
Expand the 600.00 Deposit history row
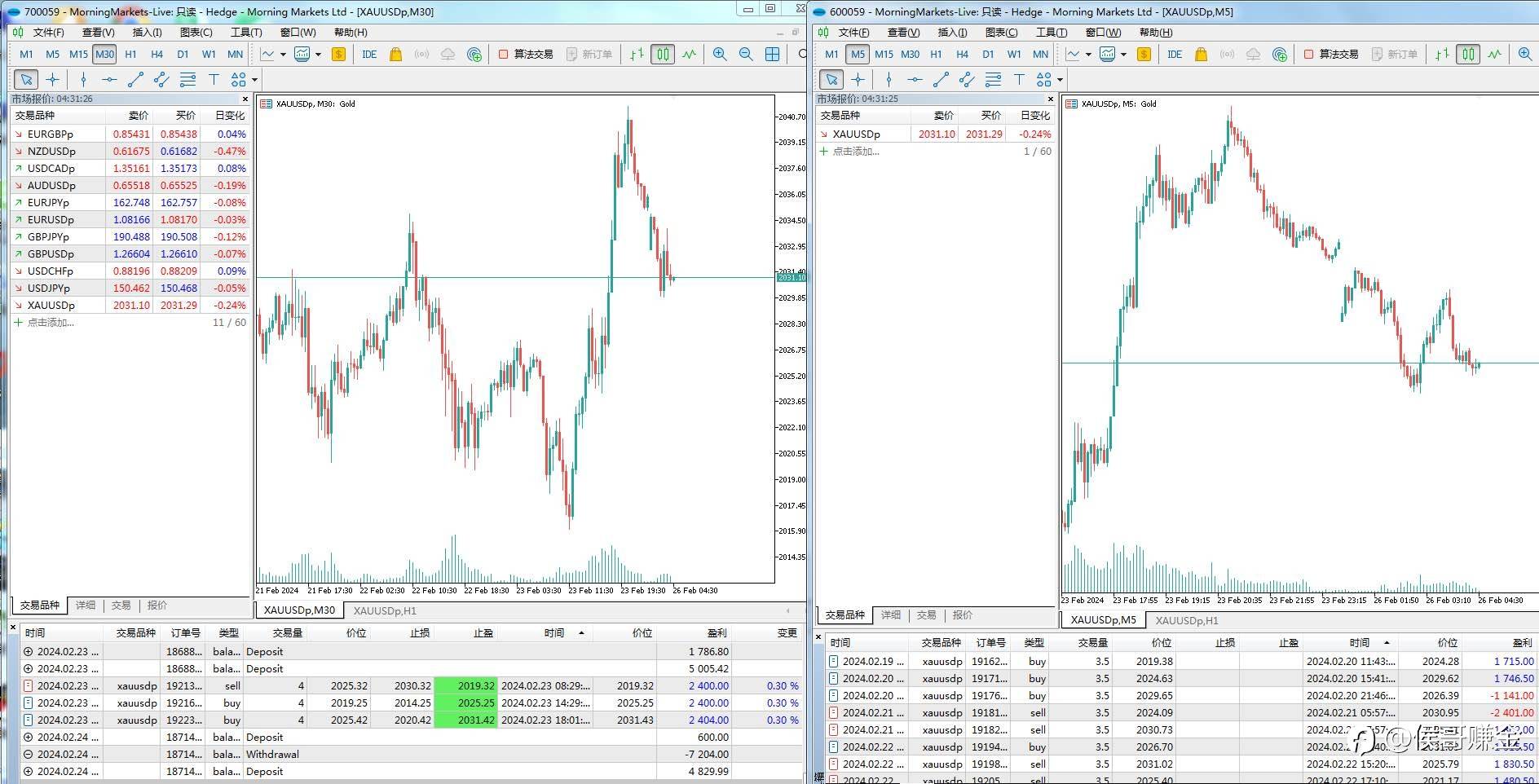click(29, 738)
